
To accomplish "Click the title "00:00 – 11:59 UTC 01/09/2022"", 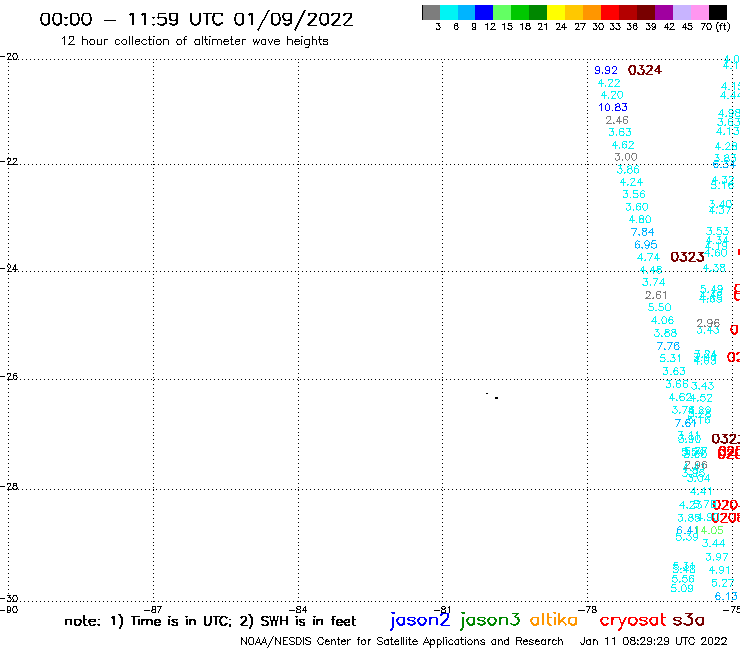I will click(196, 19).
